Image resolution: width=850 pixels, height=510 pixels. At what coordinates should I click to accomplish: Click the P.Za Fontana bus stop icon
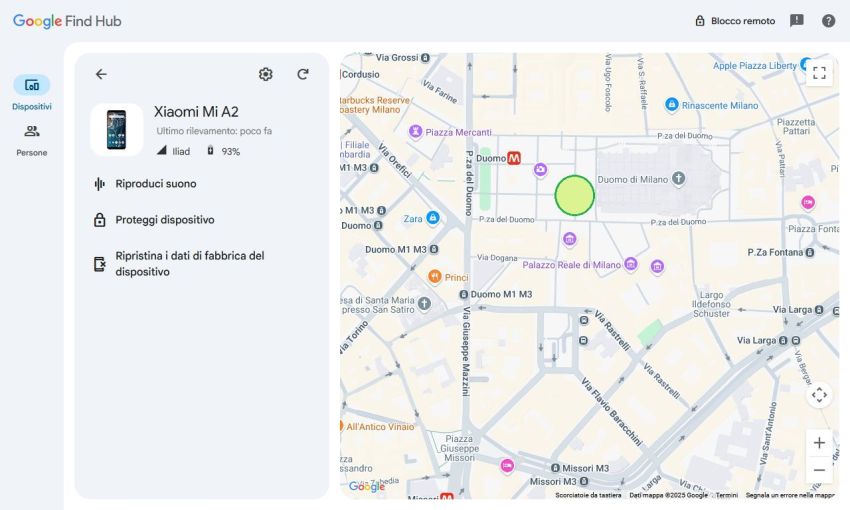(x=810, y=253)
